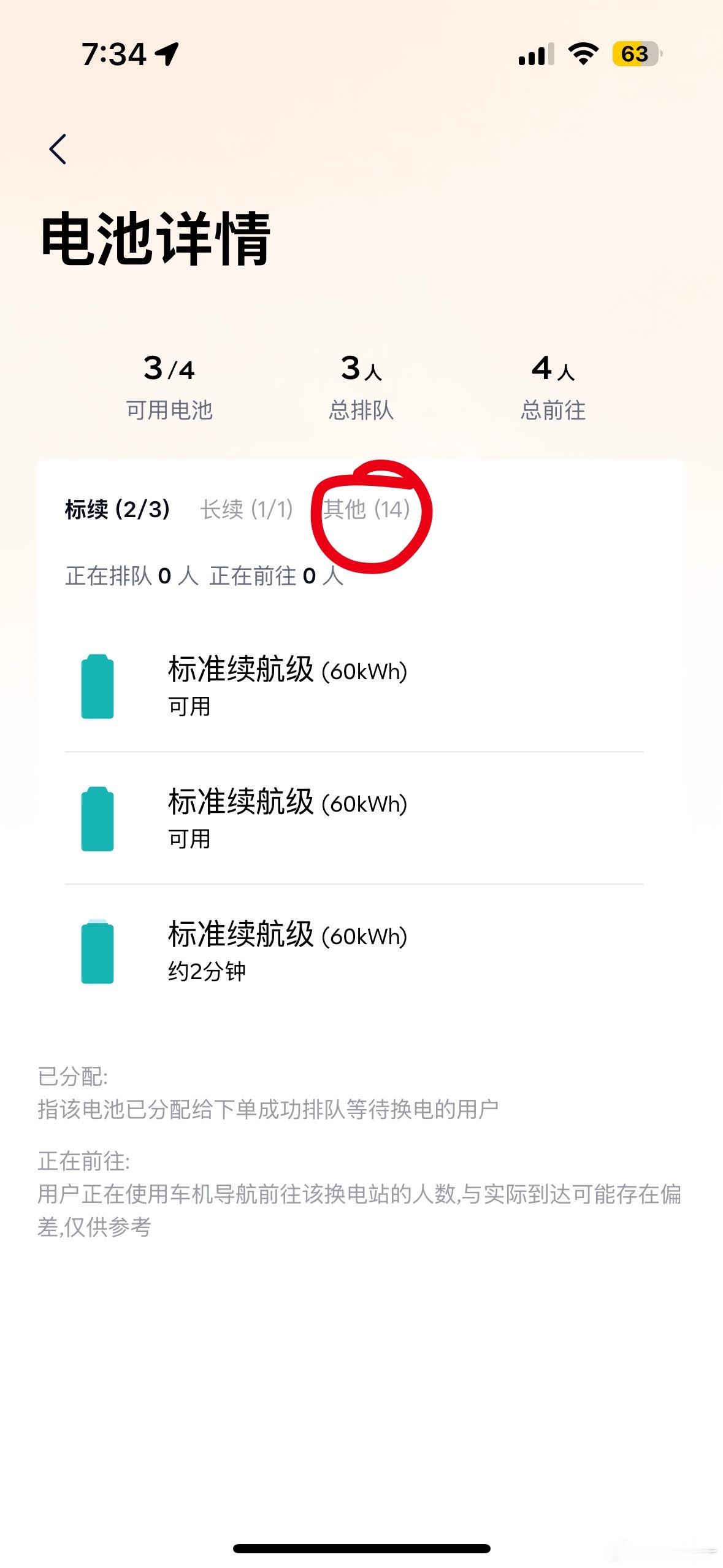Select the battery row showing 约2分钟
This screenshot has height=1568, width=723.
[x=354, y=951]
